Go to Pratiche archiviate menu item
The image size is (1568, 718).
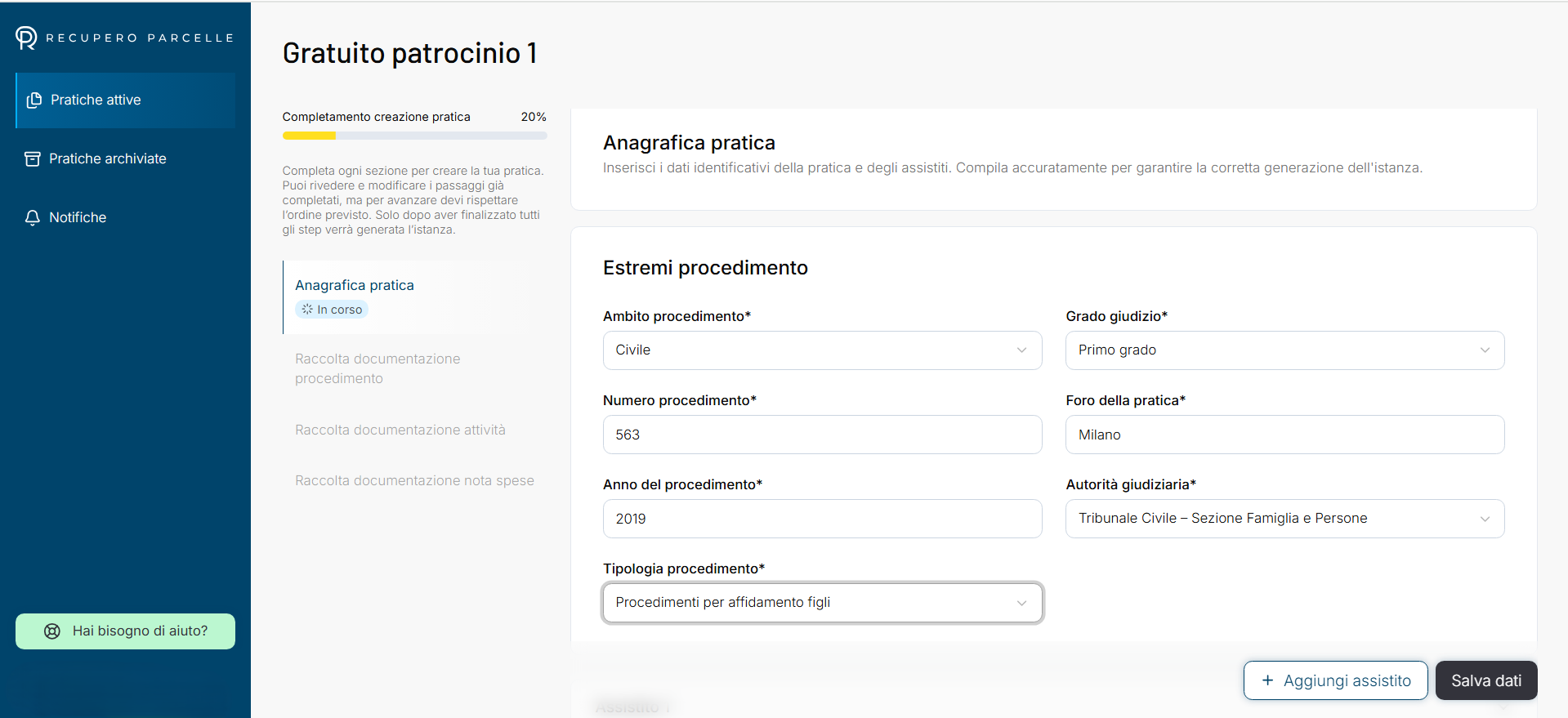tap(107, 159)
